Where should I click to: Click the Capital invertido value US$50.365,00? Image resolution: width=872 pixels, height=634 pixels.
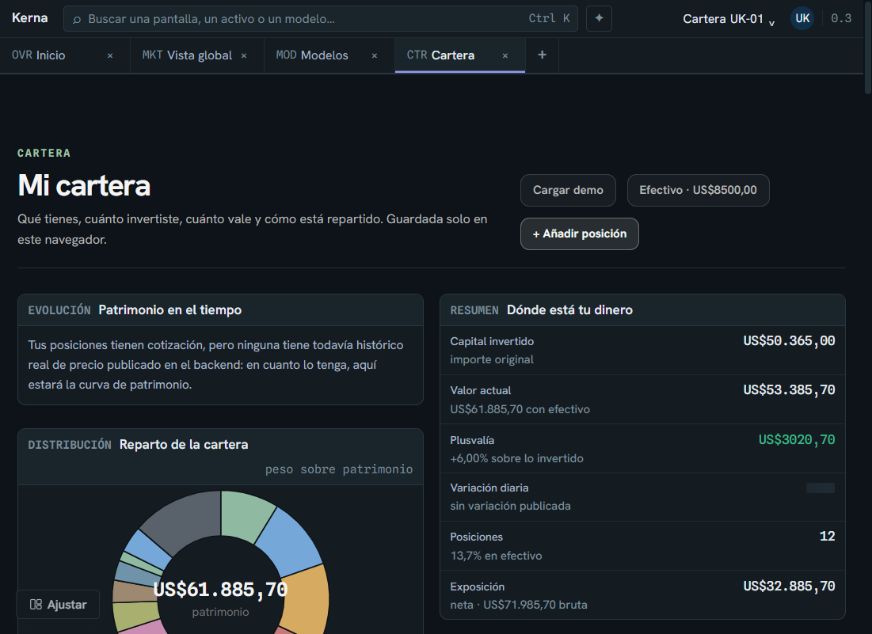pos(789,341)
